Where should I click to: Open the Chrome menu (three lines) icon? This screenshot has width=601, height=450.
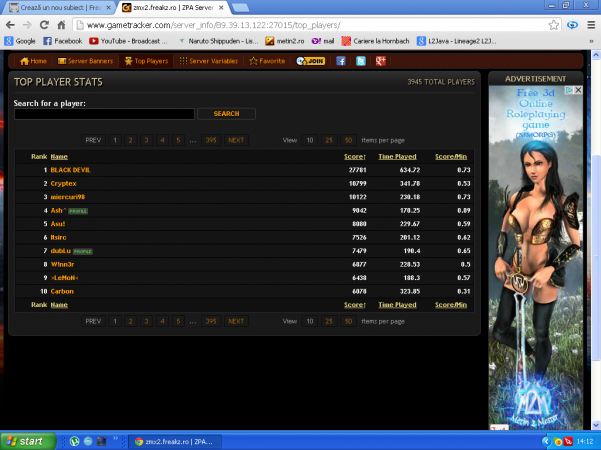coord(591,25)
